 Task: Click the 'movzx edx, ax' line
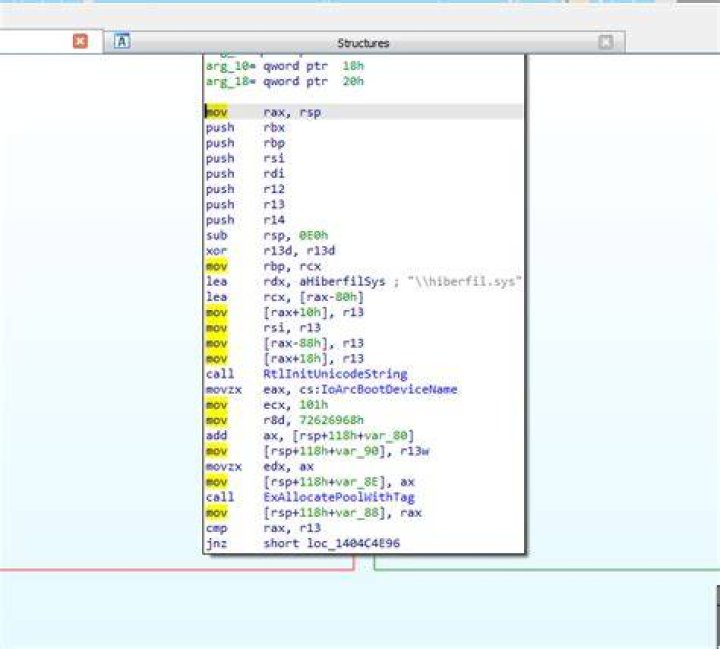click(259, 466)
